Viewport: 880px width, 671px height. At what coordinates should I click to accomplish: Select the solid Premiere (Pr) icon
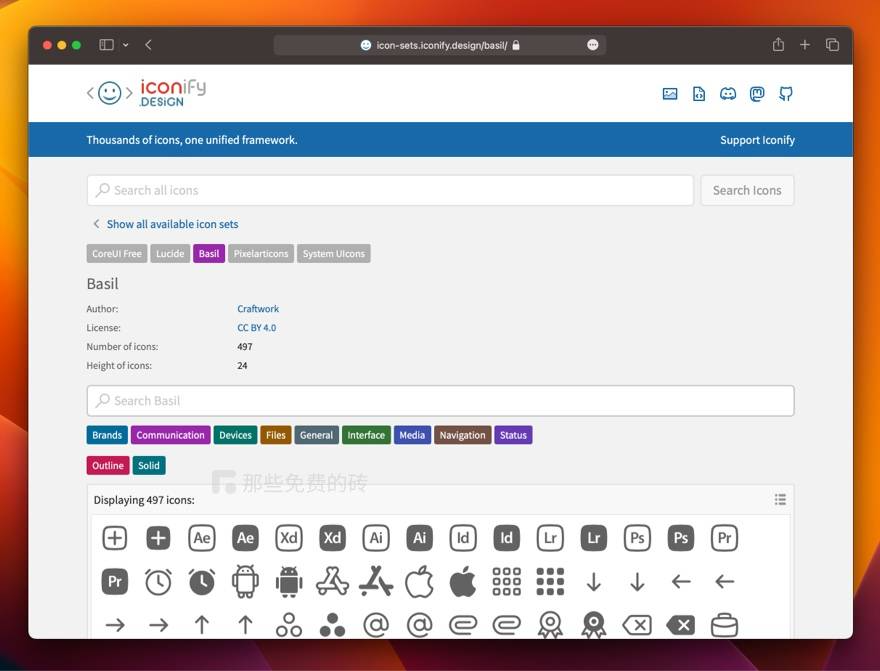[114, 582]
